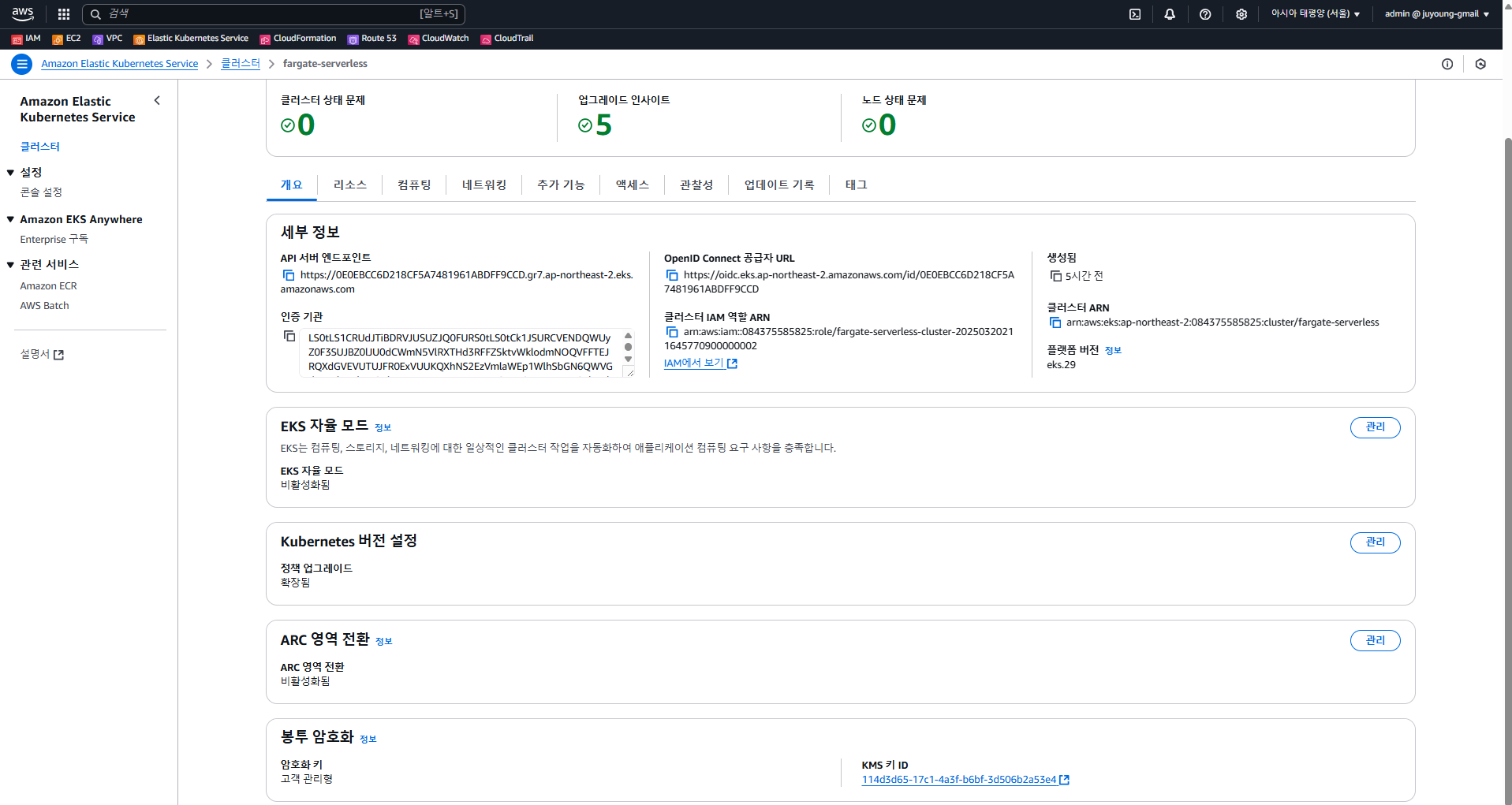Open the CloudWatch bookmark
The height and width of the screenshot is (805, 1512).
[x=439, y=39]
